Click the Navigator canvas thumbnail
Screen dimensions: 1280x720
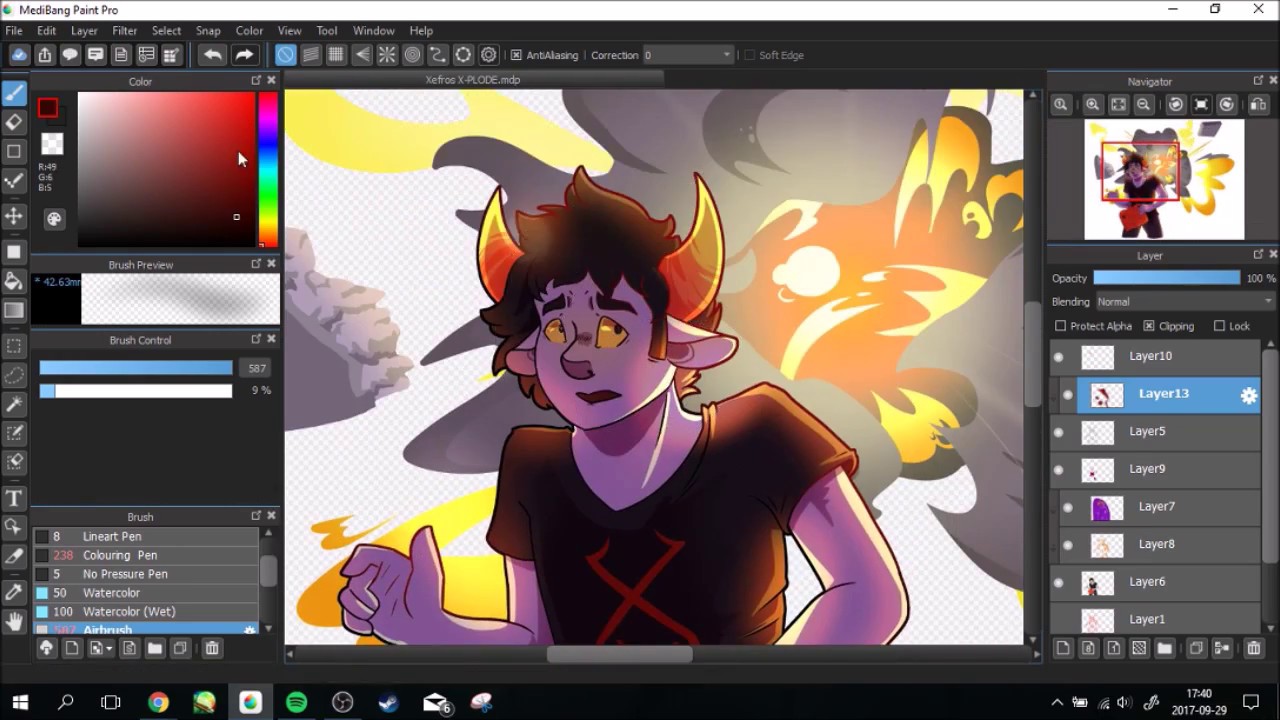[x=1165, y=179]
